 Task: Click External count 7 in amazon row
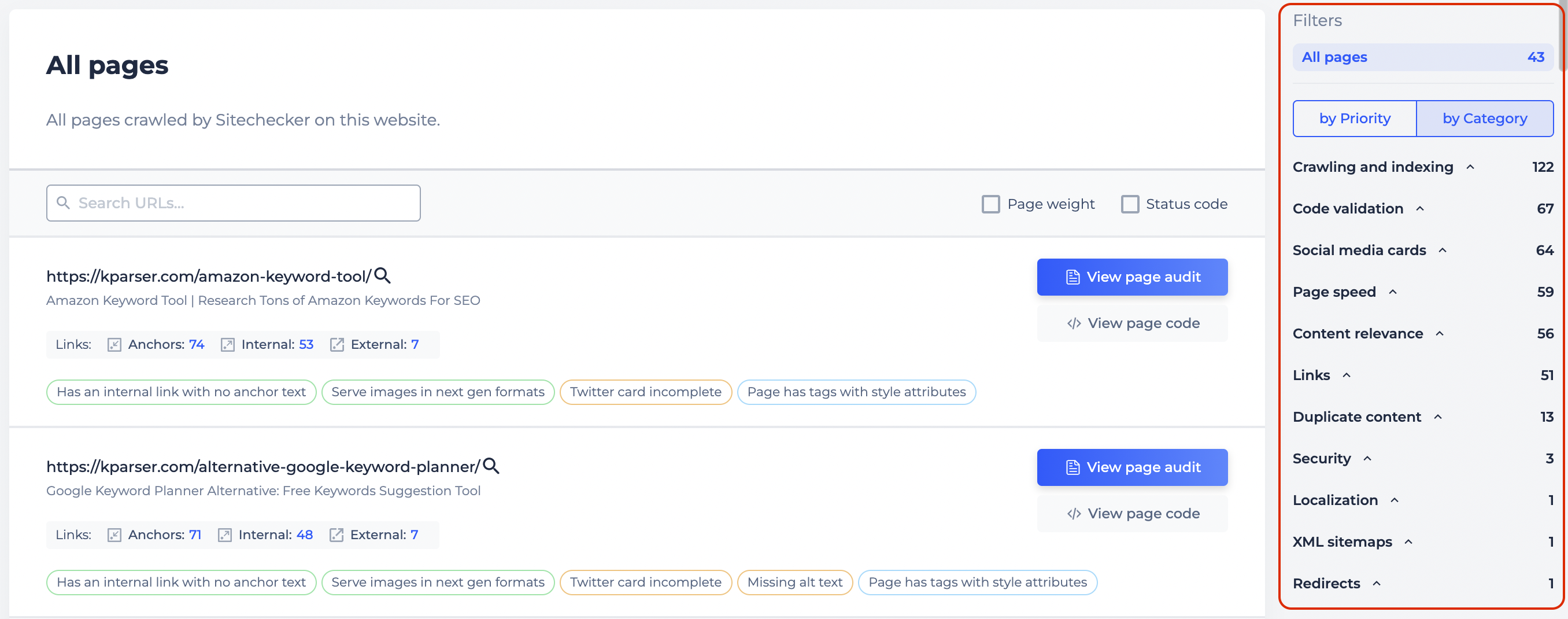click(415, 345)
